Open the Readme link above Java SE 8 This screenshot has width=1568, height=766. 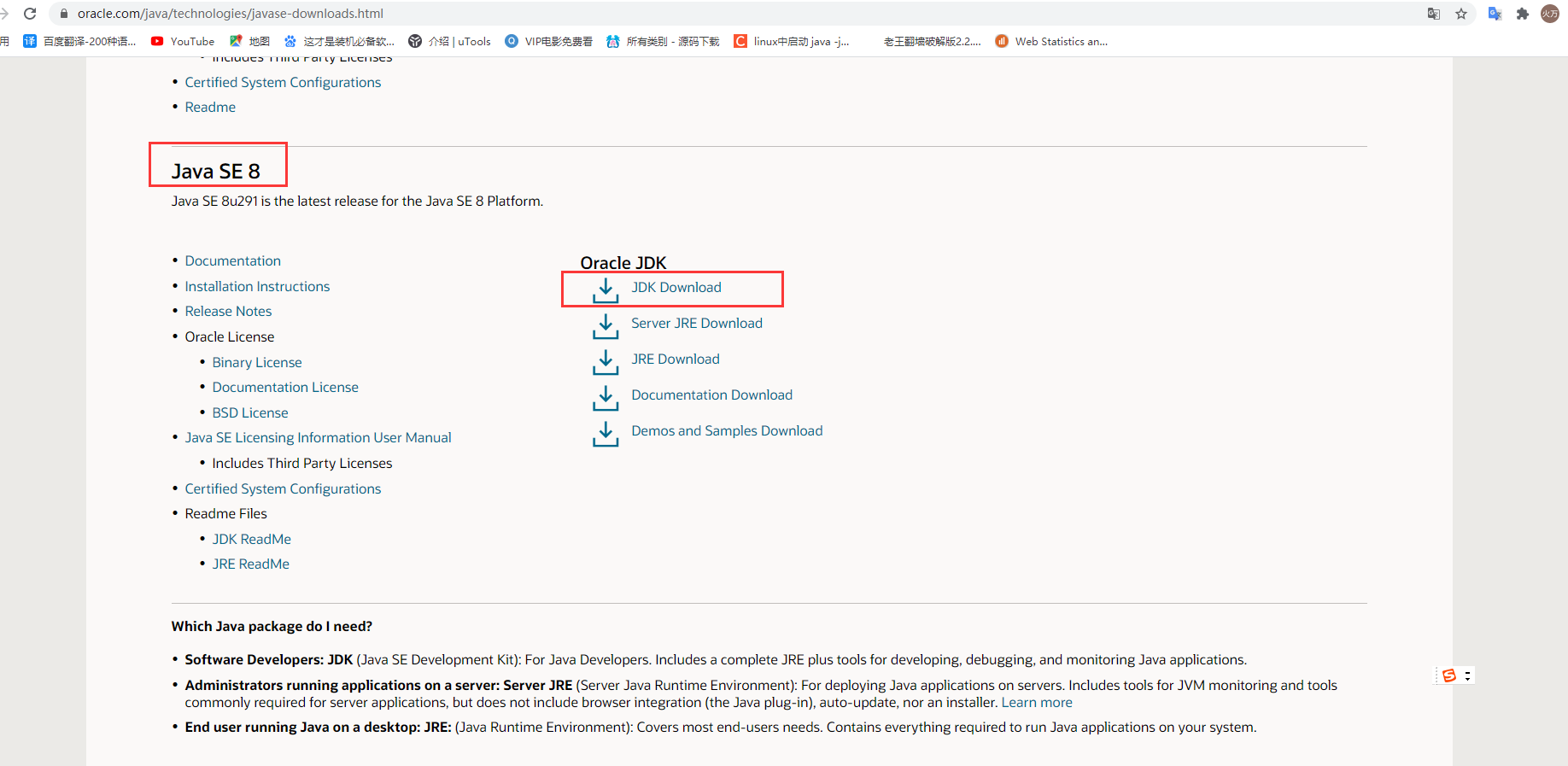[x=210, y=107]
